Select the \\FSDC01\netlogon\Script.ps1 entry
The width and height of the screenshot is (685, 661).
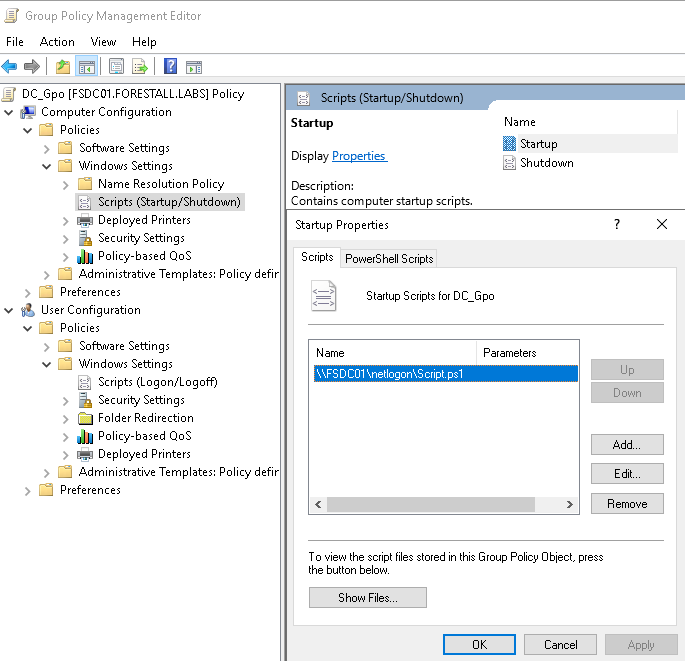390,373
